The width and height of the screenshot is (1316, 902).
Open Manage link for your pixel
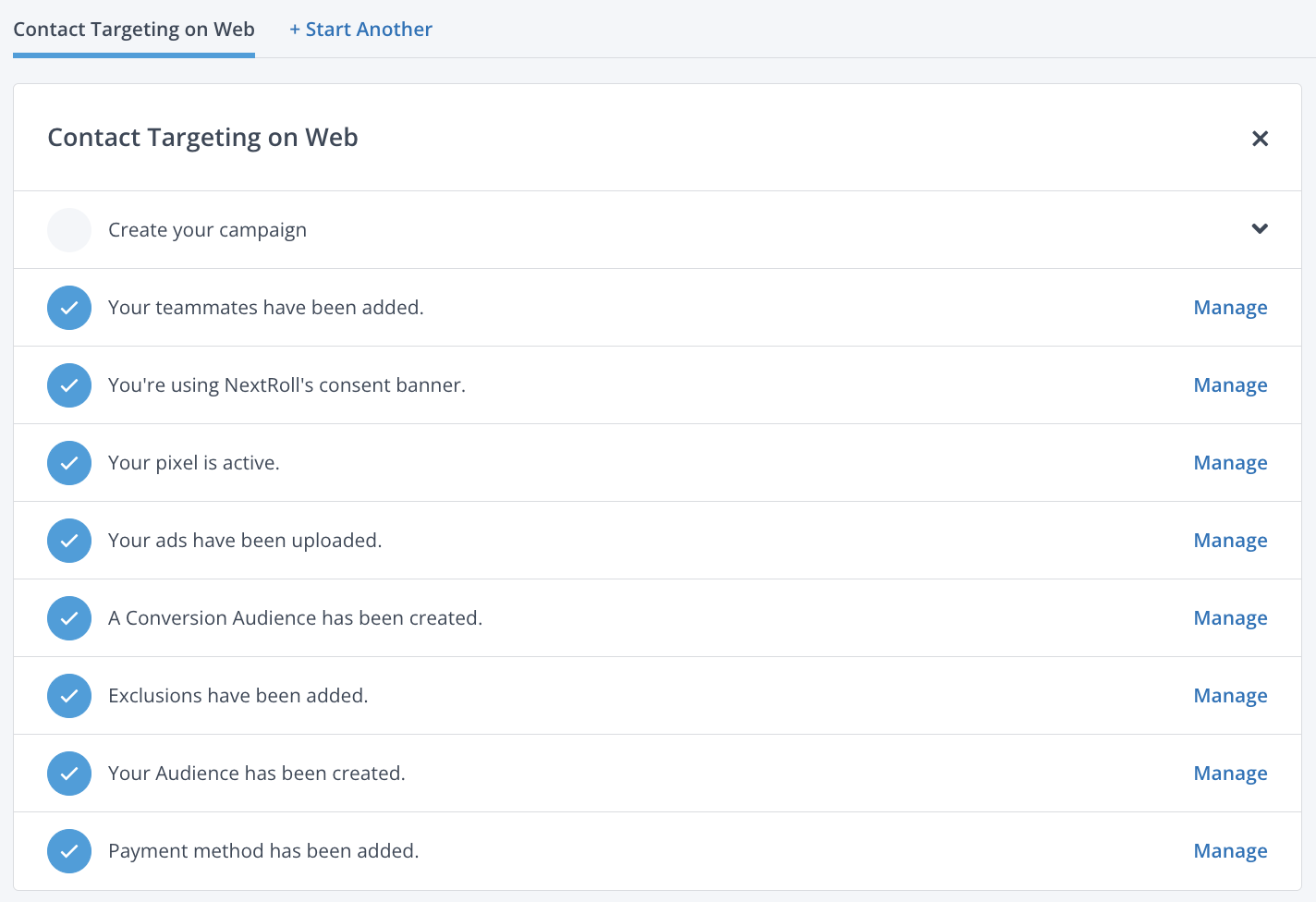pos(1230,463)
